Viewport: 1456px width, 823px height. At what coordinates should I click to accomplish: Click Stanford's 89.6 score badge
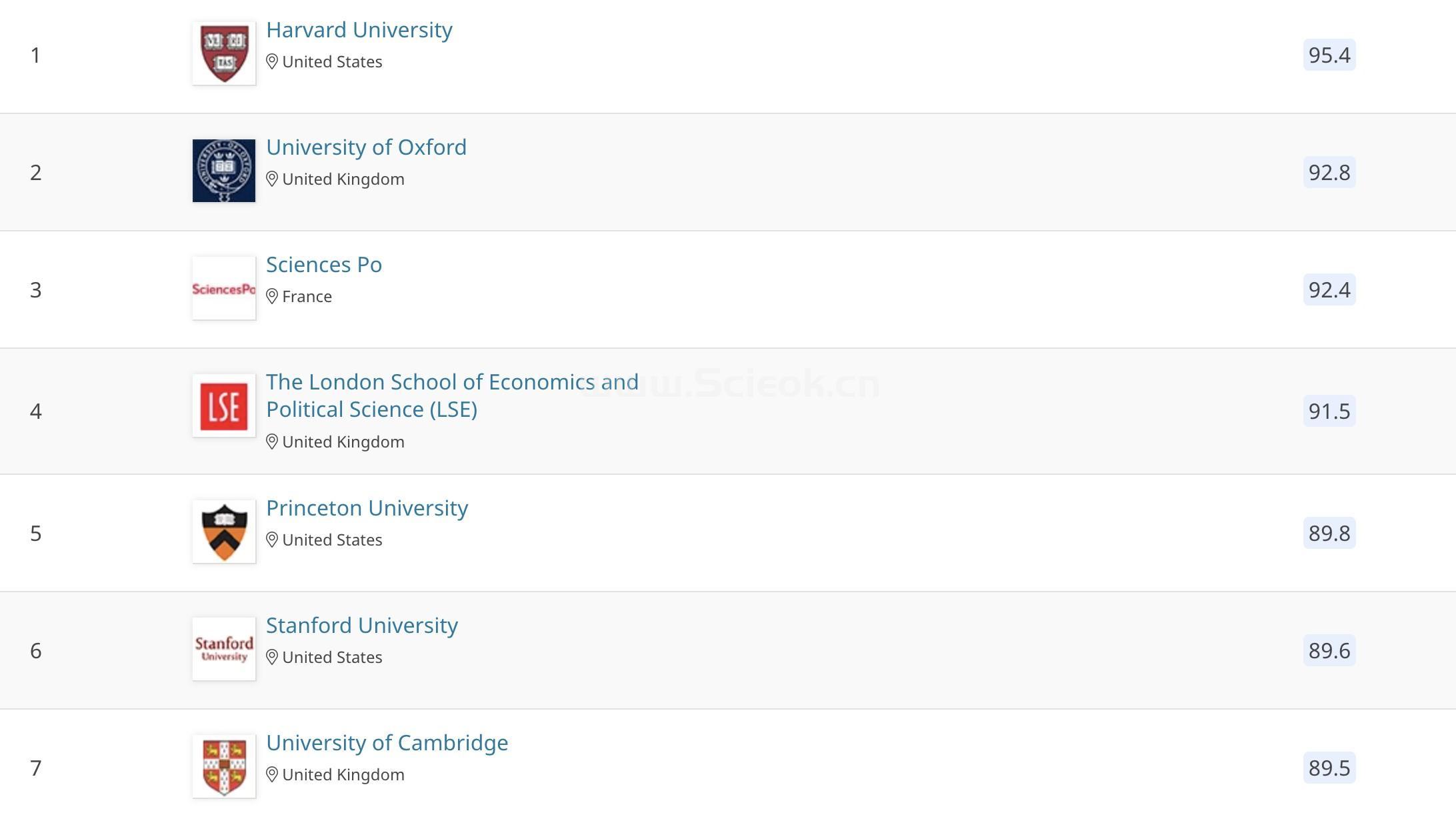click(1329, 650)
